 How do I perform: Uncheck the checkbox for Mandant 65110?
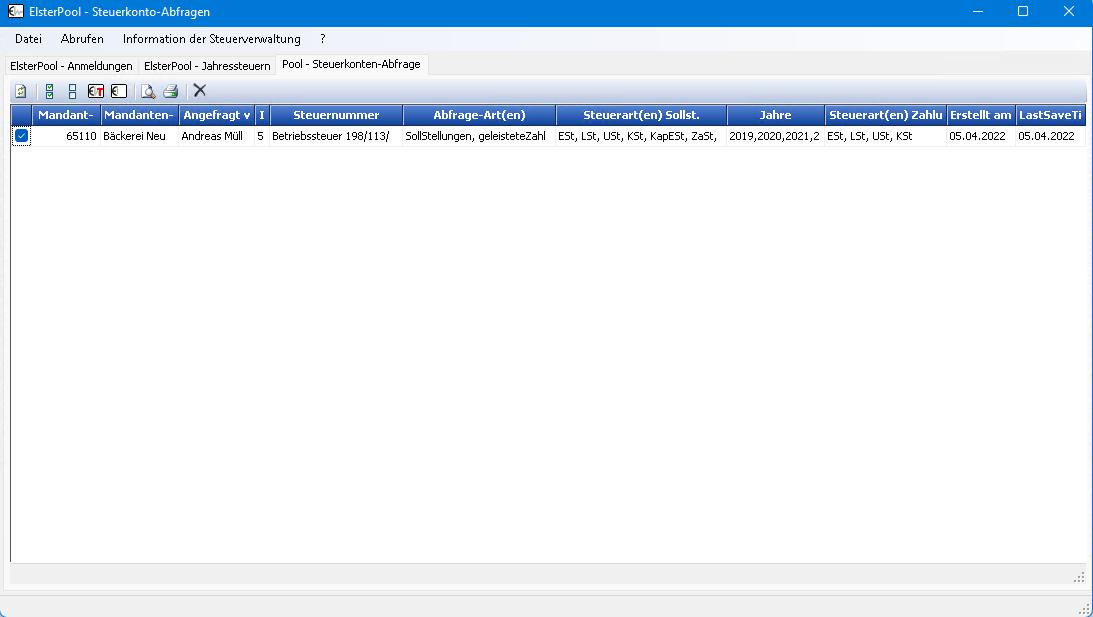21,136
